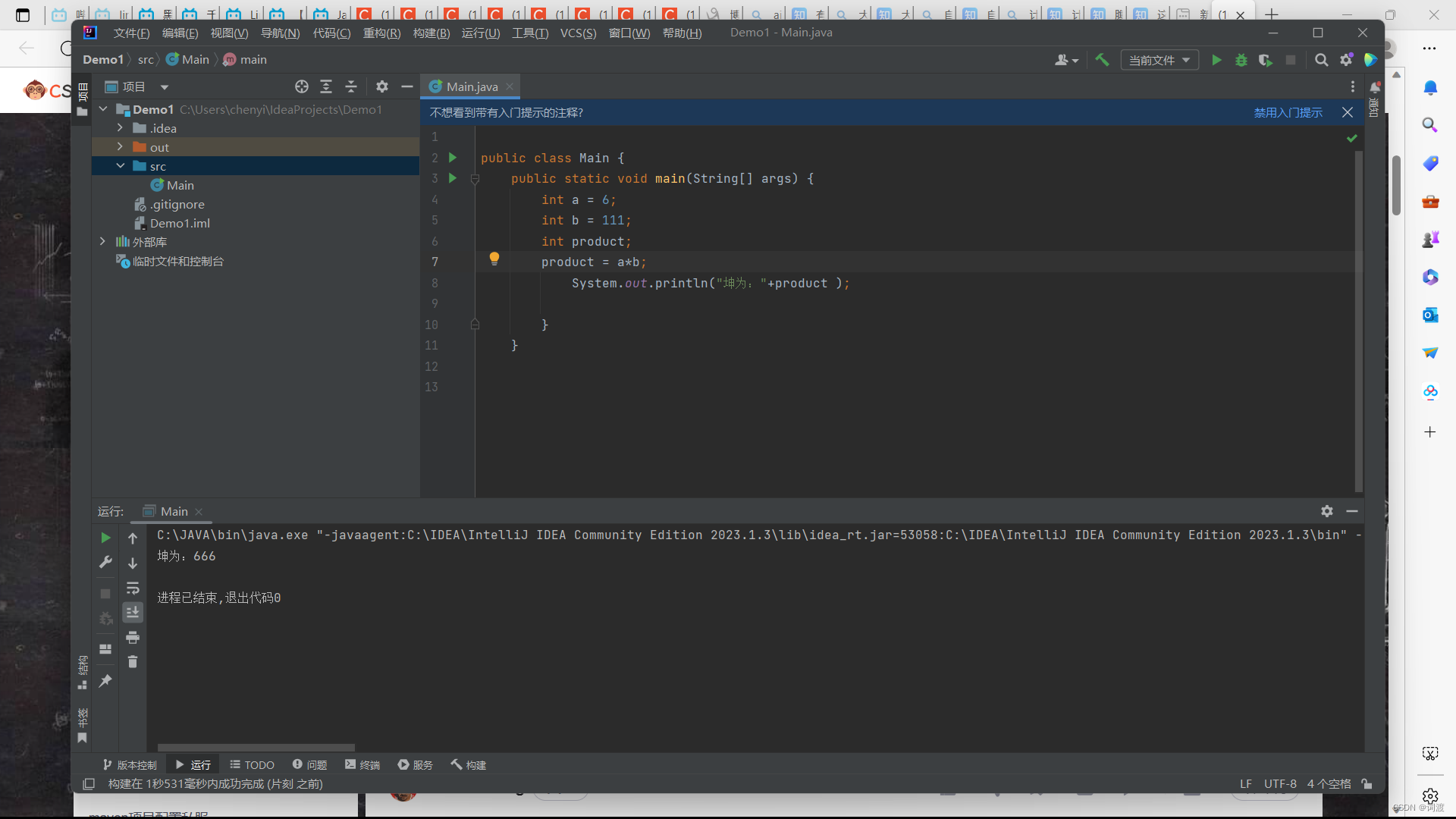Switch to the 终端 tool window tab
Screen dimensions: 1456x819
click(x=362, y=764)
